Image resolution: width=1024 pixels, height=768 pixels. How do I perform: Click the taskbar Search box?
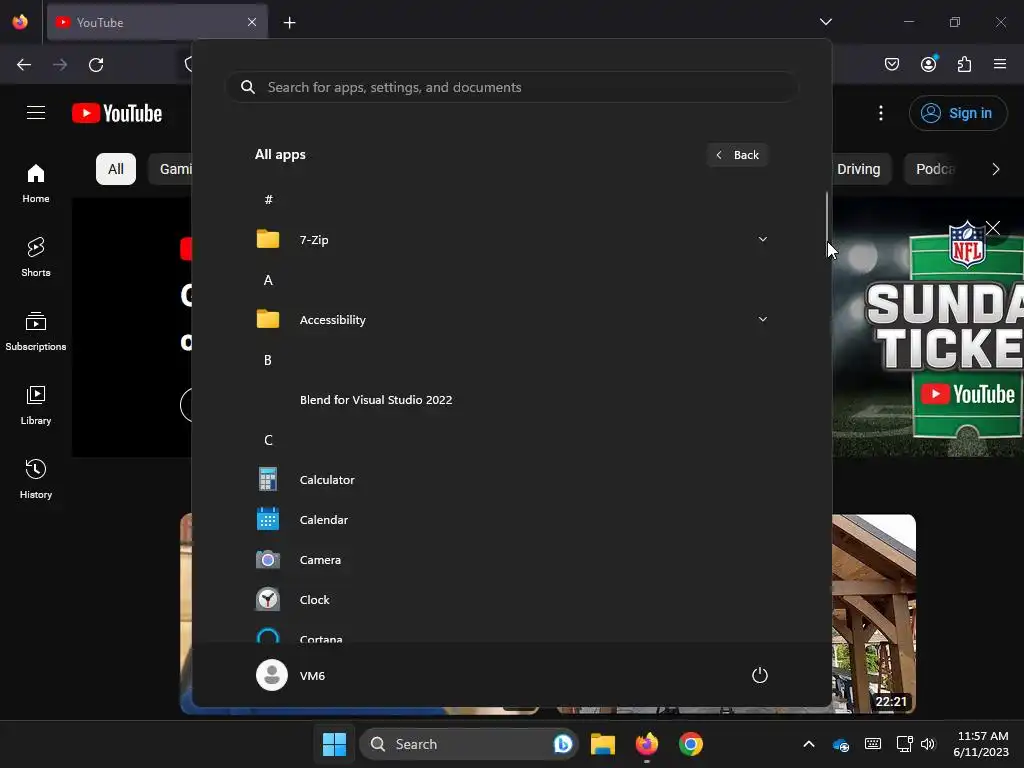[x=468, y=744]
